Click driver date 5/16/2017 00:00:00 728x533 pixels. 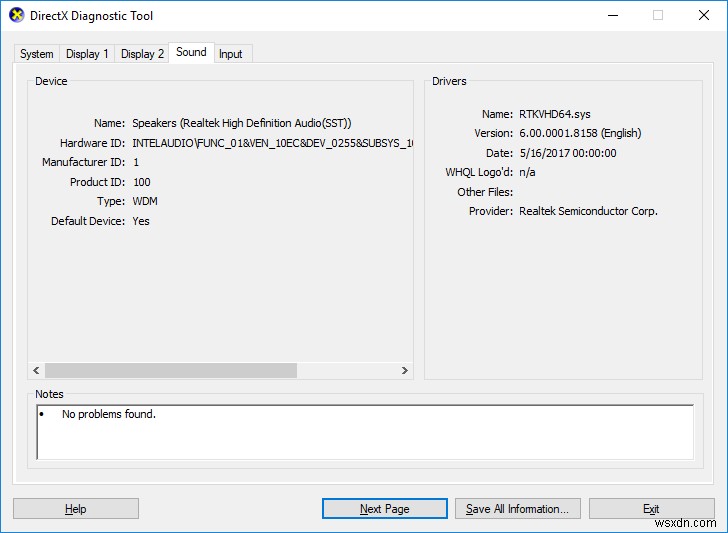point(568,153)
